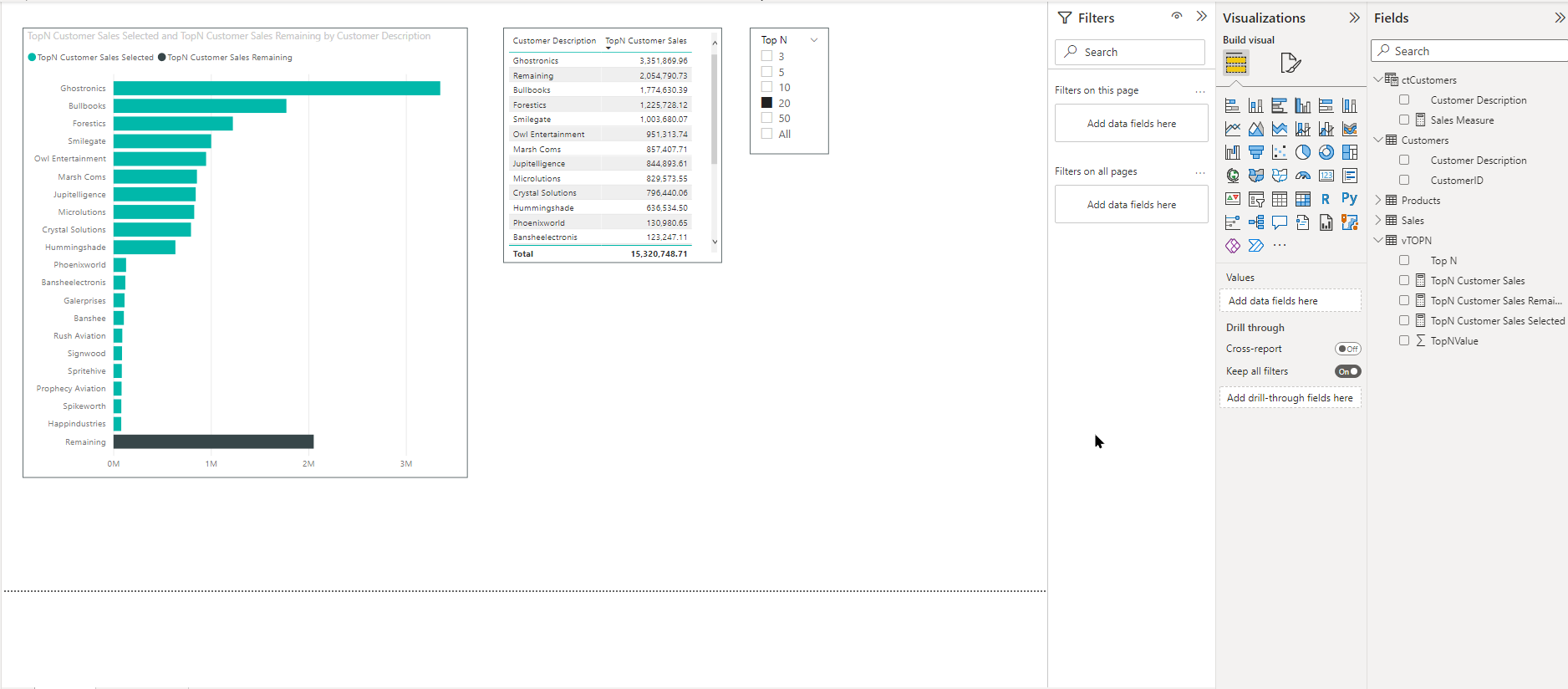Toggle Keep all filters switch
Viewport: 1568px width, 689px height.
click(x=1347, y=371)
